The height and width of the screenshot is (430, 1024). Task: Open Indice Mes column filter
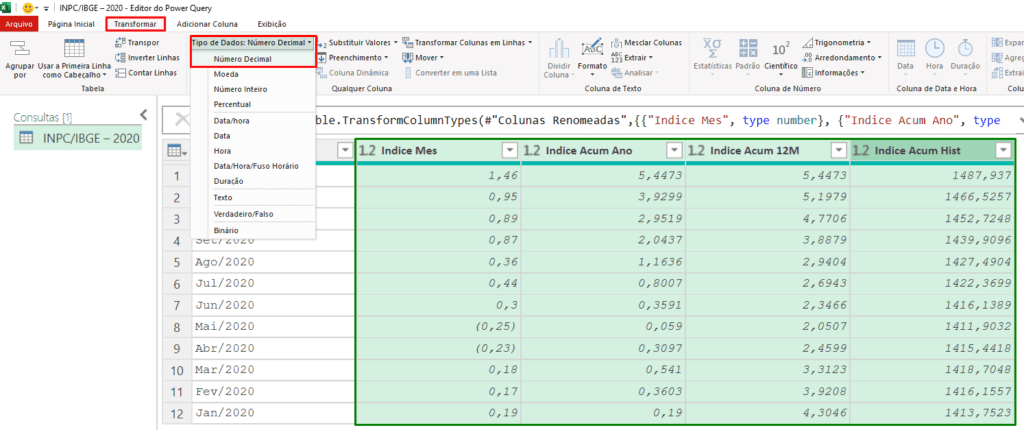point(510,151)
